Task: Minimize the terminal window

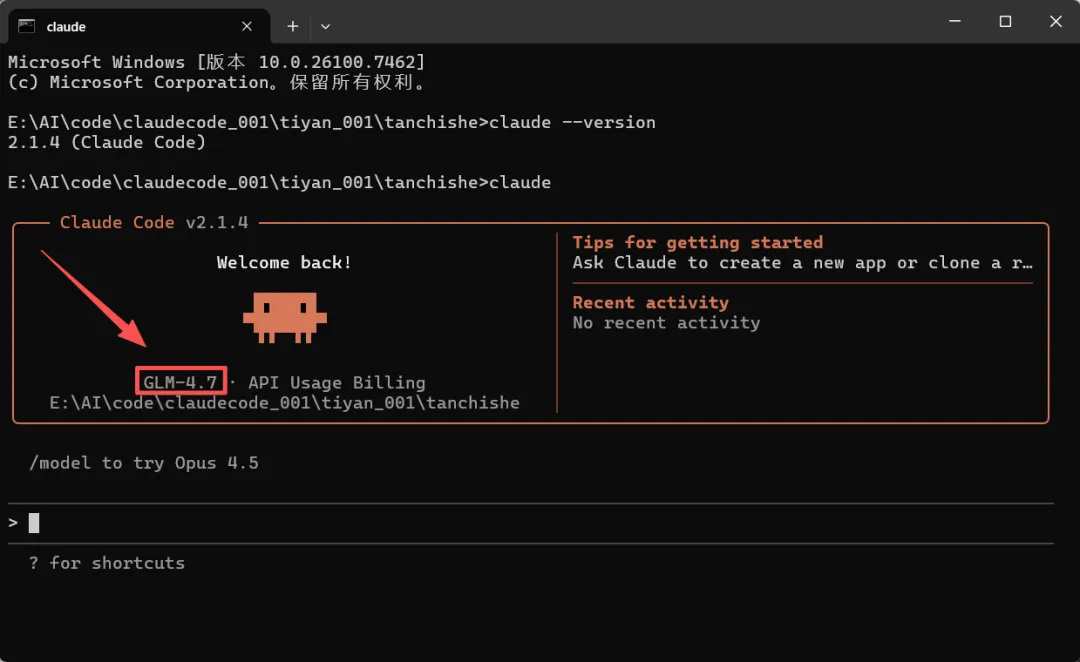Action: [955, 21]
